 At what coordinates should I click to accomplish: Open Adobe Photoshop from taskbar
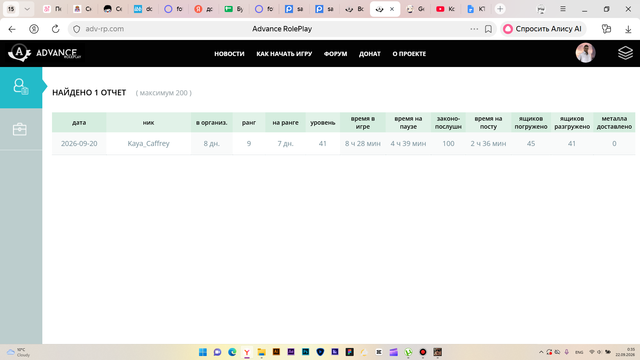pos(306,351)
